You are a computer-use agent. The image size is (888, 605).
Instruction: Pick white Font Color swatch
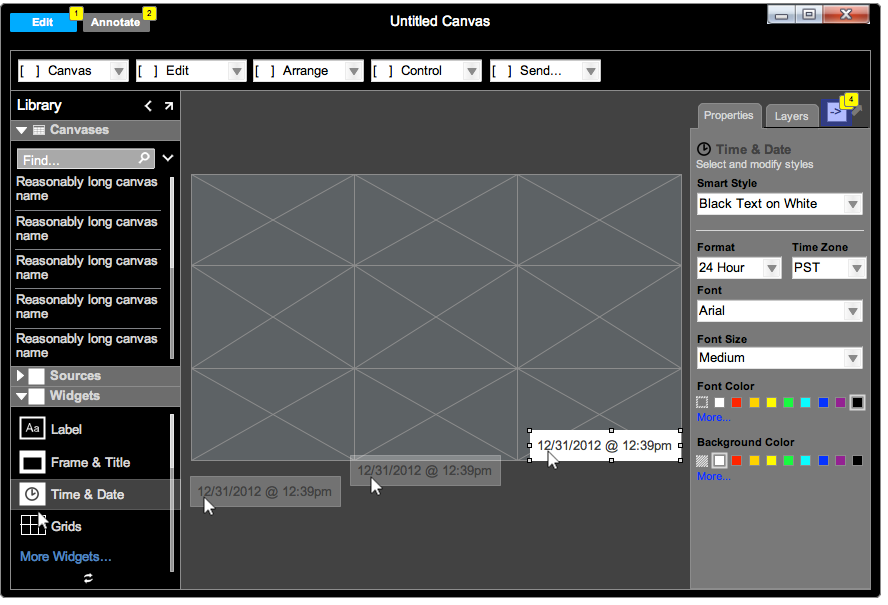pos(719,403)
